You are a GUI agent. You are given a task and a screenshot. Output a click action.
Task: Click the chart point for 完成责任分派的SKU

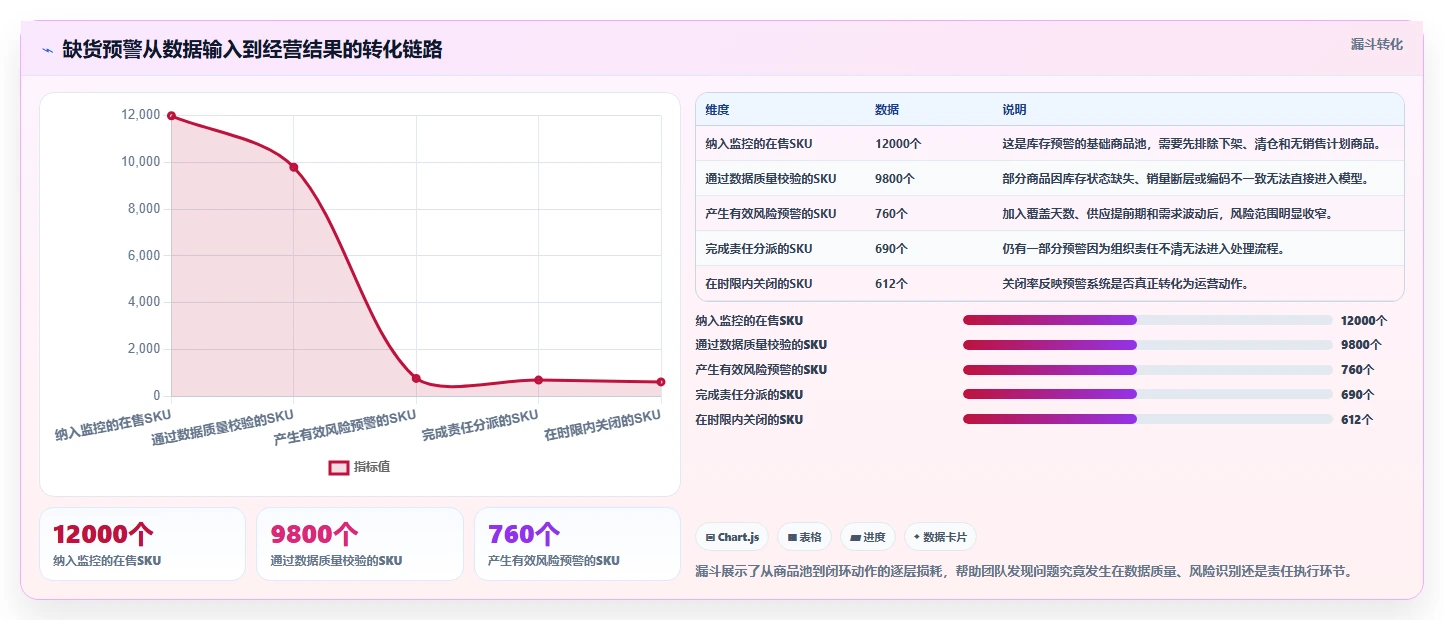click(x=538, y=380)
